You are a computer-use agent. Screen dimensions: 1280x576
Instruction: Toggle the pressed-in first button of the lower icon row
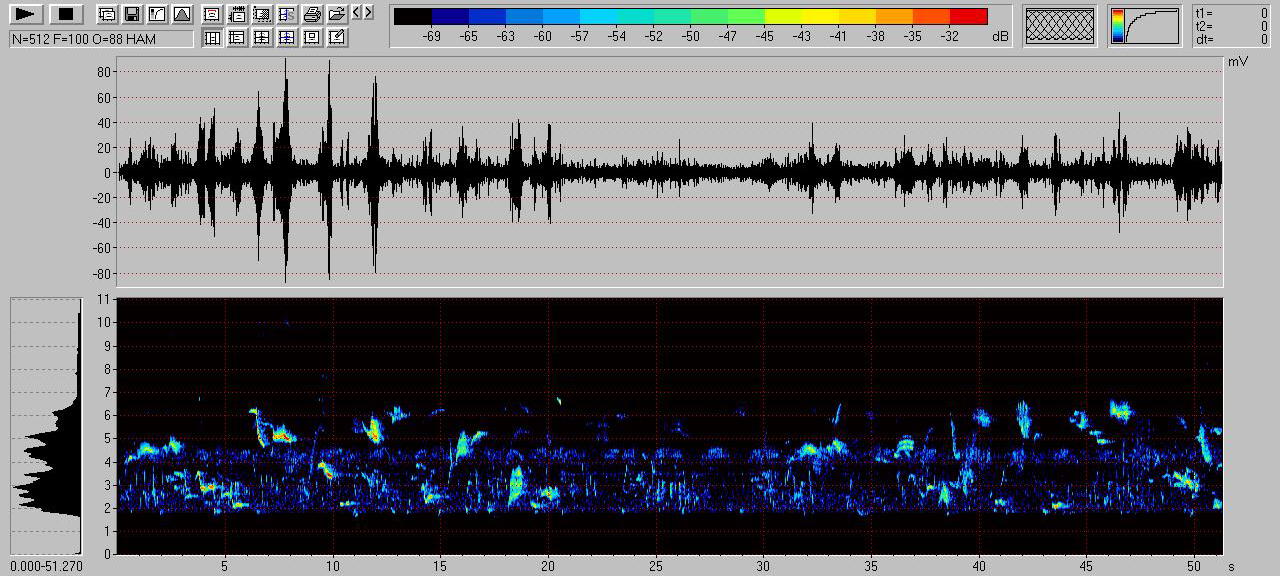(212, 38)
